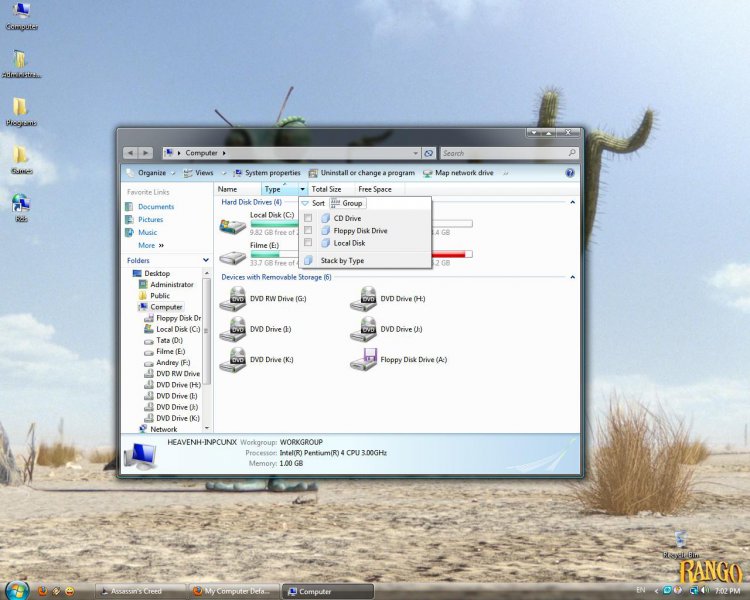750x600 pixels.
Task: Select the DVD RW Drive (G:) icon
Action: click(232, 299)
